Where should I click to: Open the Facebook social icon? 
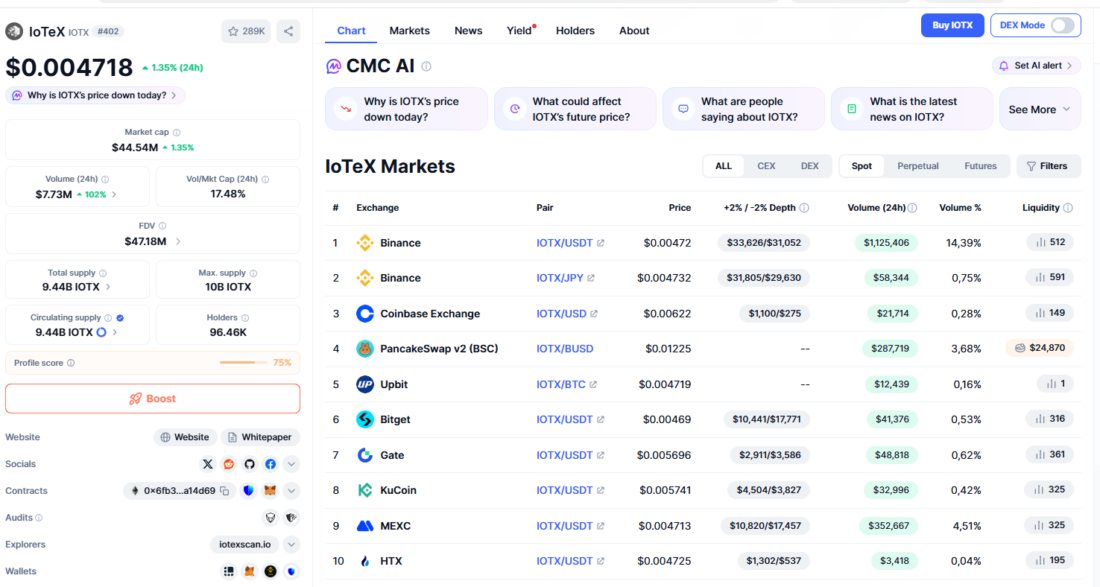pyautogui.click(x=271, y=464)
